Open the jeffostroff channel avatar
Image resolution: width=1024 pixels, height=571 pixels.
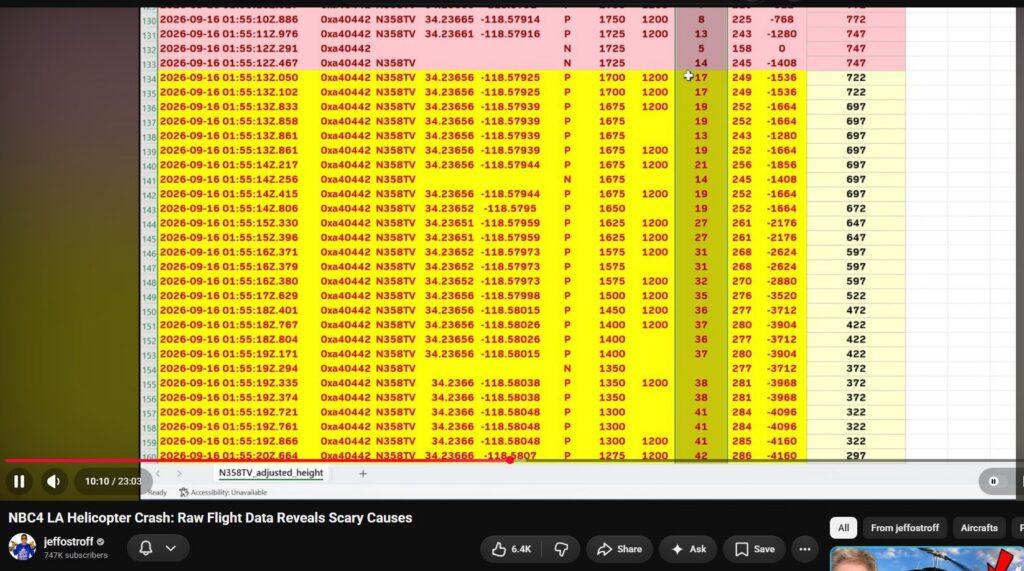pyautogui.click(x=22, y=547)
